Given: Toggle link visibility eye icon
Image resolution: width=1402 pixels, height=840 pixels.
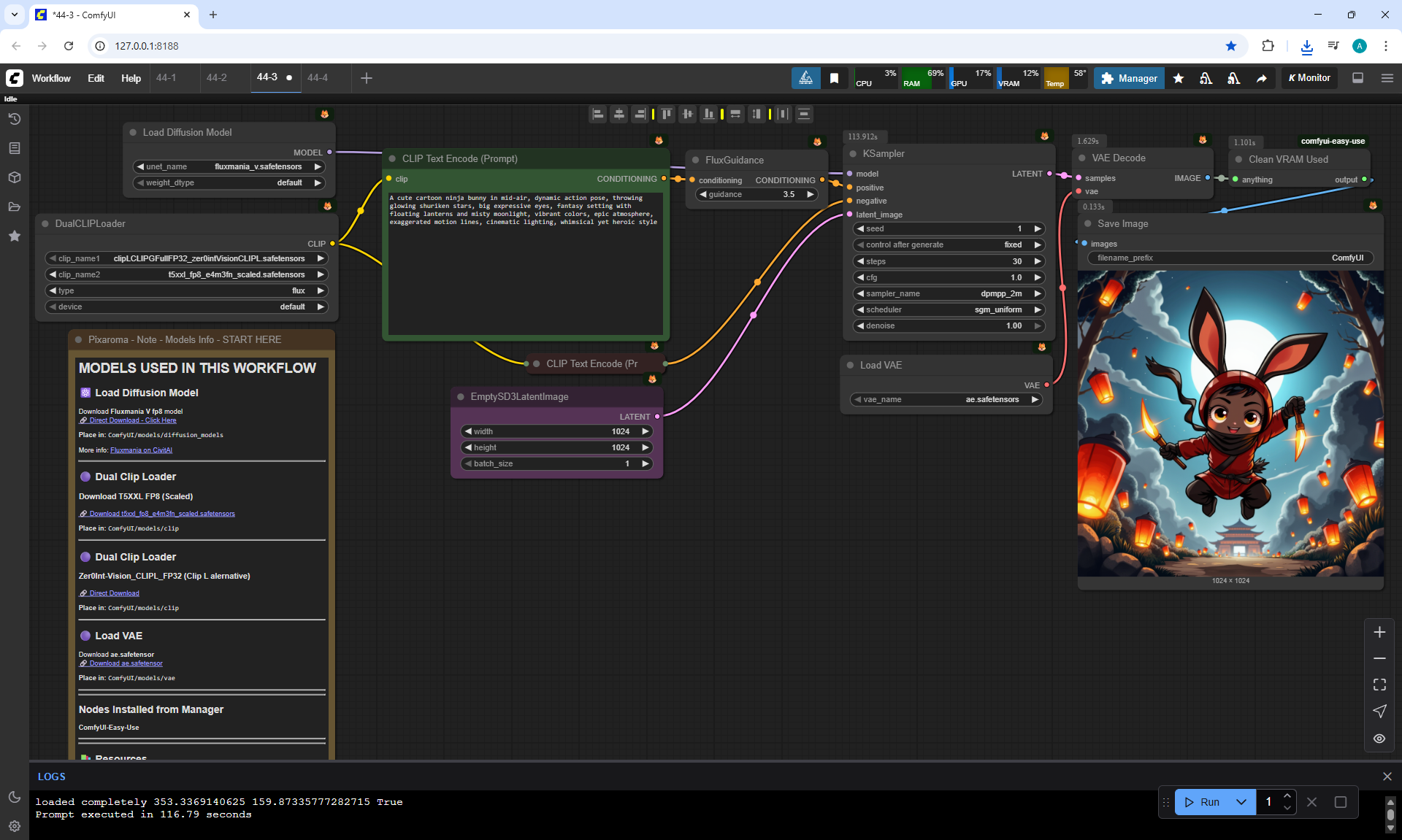Looking at the screenshot, I should pos(1379,739).
